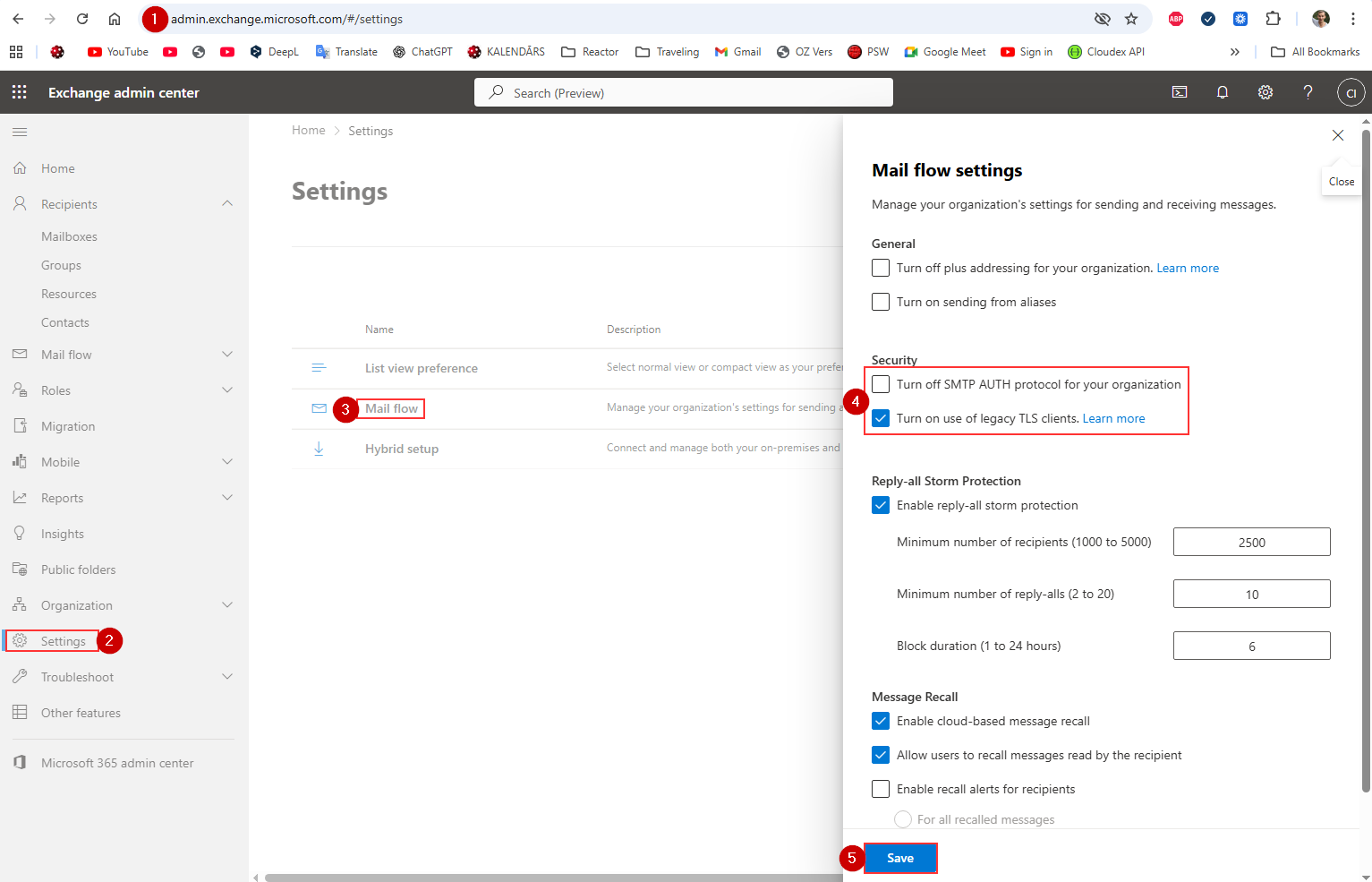The height and width of the screenshot is (882, 1372).
Task: Open Learn more link for legacy TLS
Action: (x=1113, y=418)
